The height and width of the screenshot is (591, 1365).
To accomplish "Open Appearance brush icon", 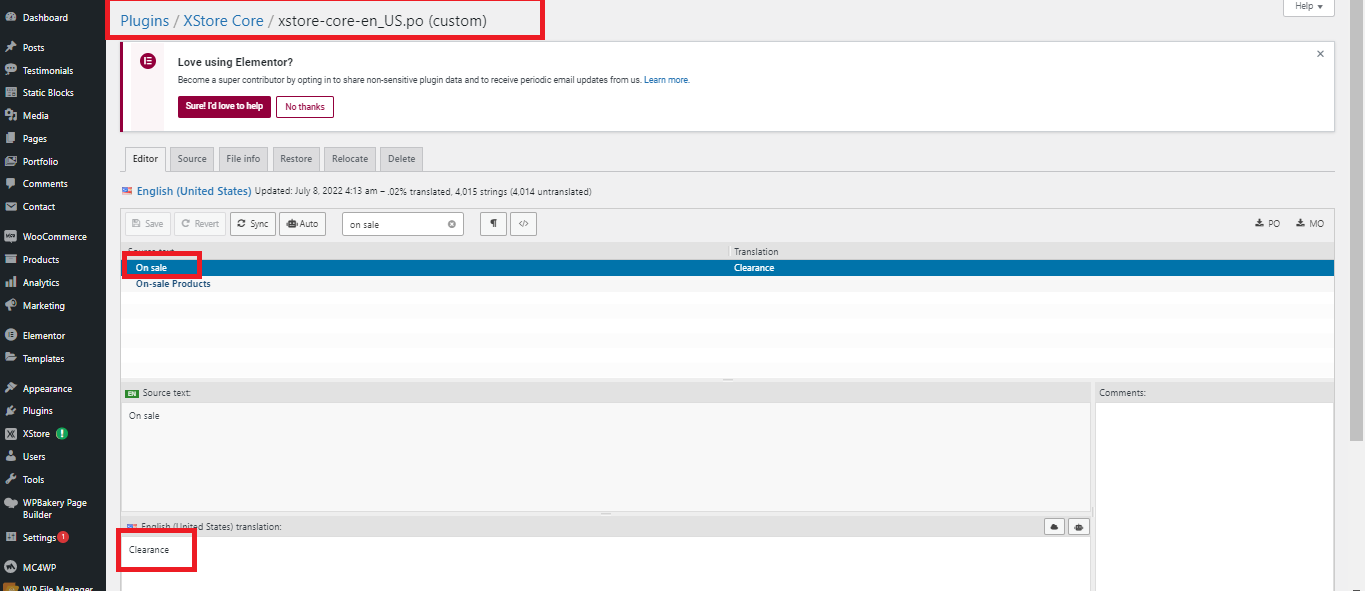I will [11, 388].
